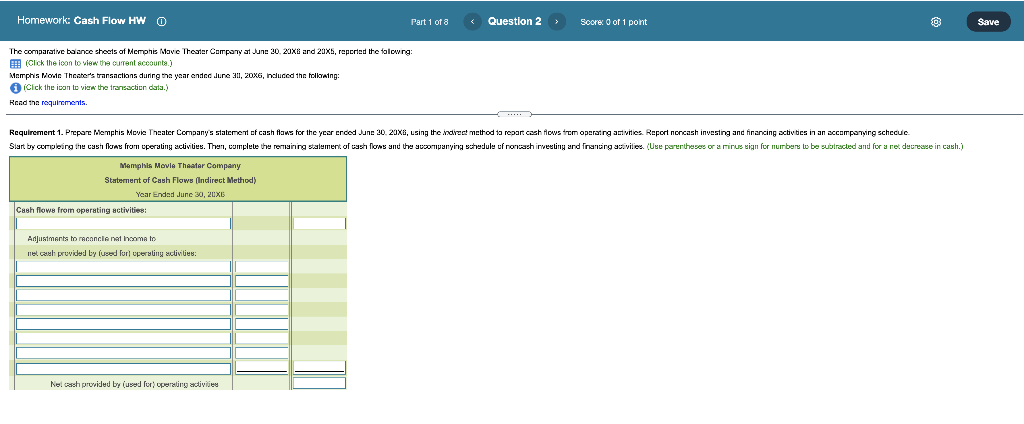Viewport: 1024px width, 424px height.
Task: Click 'Click the icon to view the transaction data' text
Action: 96,87
